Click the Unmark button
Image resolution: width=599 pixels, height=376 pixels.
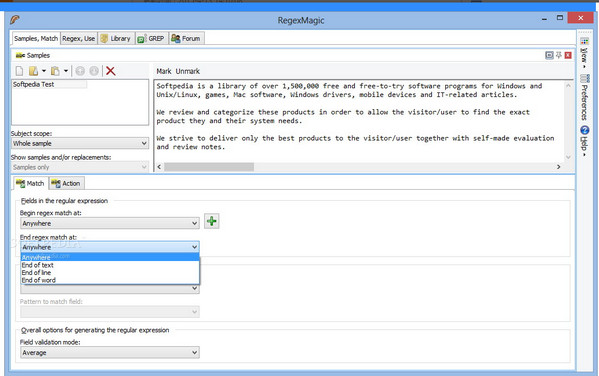click(188, 71)
